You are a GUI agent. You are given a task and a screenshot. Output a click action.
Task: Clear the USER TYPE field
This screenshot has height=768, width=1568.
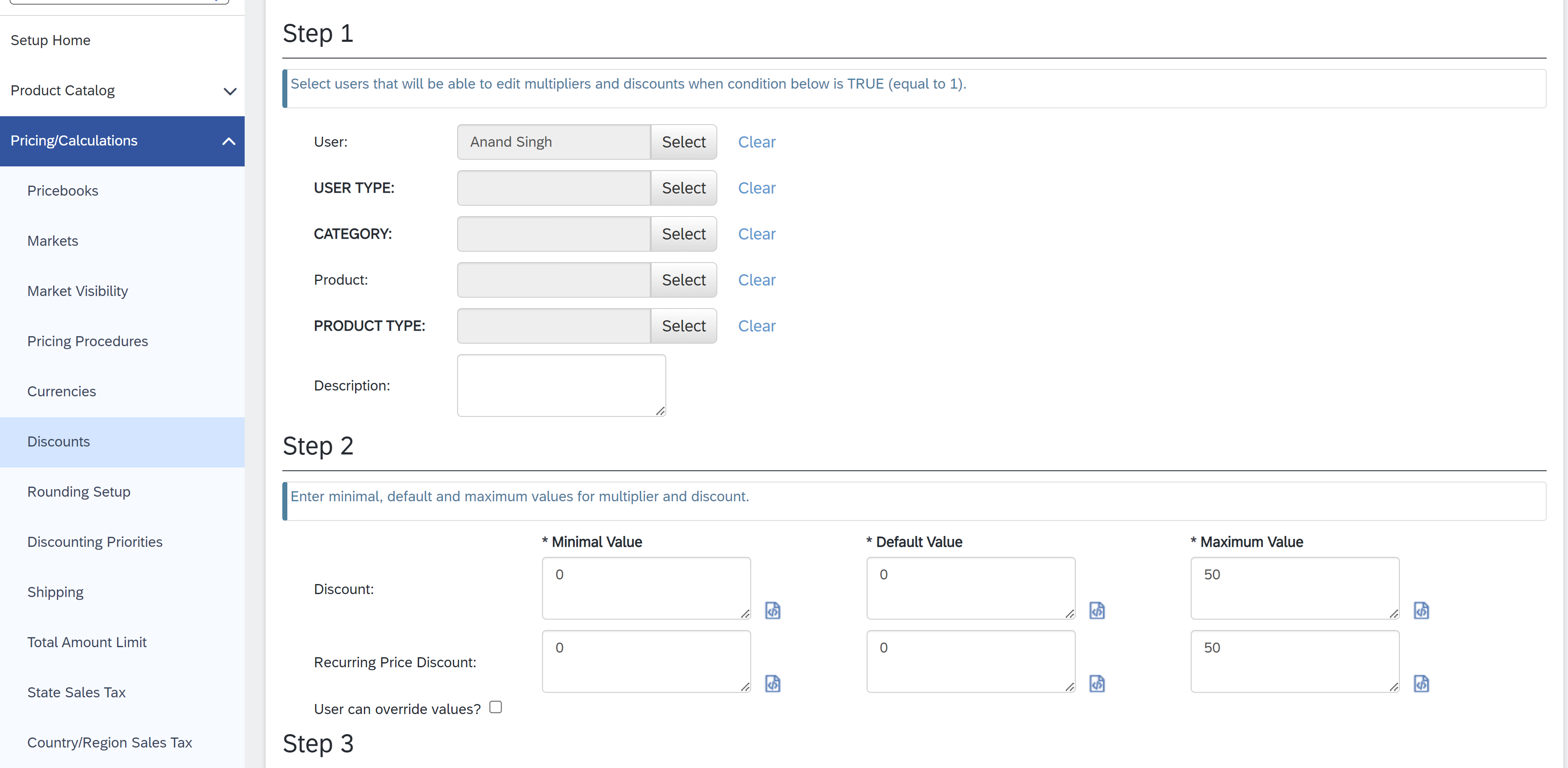757,188
